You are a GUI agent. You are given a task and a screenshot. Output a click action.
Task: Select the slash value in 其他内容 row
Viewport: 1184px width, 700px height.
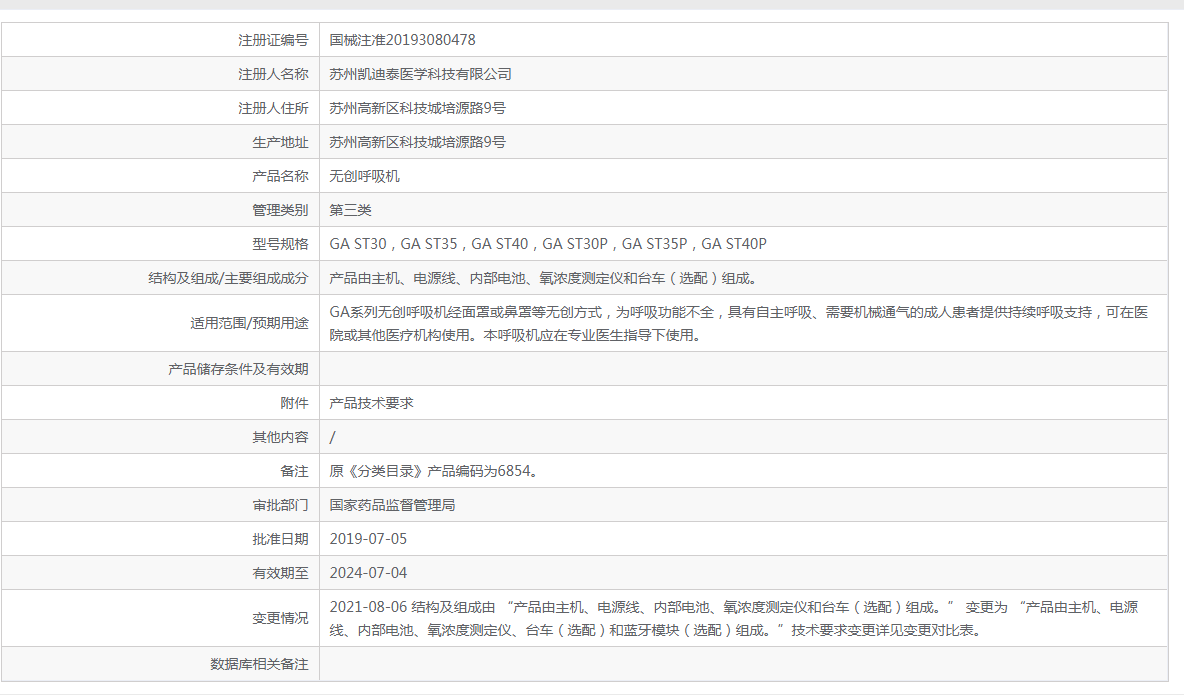(x=332, y=437)
